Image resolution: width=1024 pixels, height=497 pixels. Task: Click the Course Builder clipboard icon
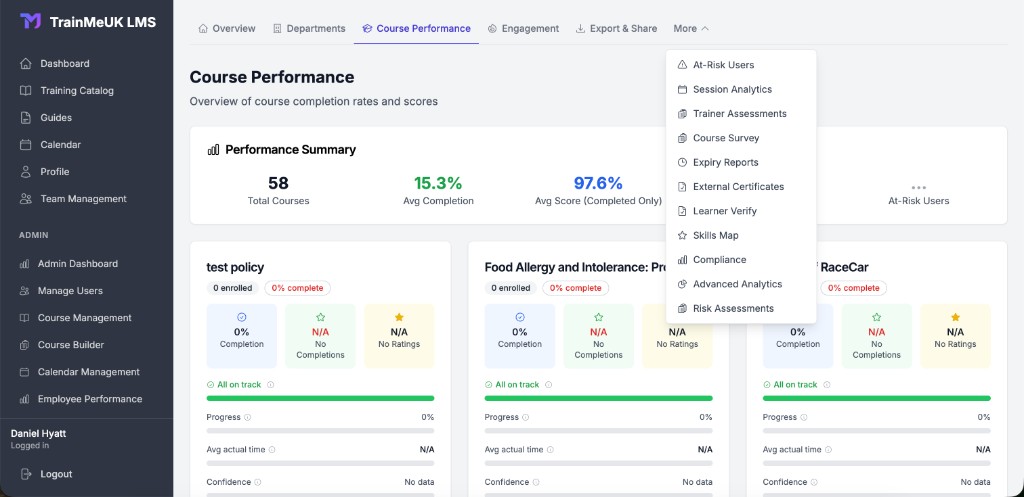pyautogui.click(x=24, y=345)
